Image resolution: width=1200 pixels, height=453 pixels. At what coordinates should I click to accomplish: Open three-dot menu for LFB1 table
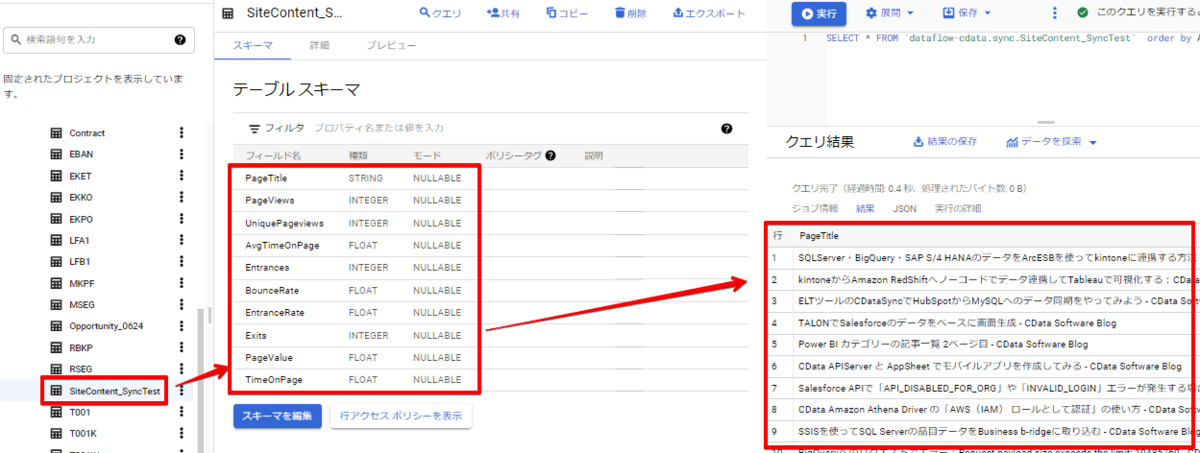[x=181, y=262]
